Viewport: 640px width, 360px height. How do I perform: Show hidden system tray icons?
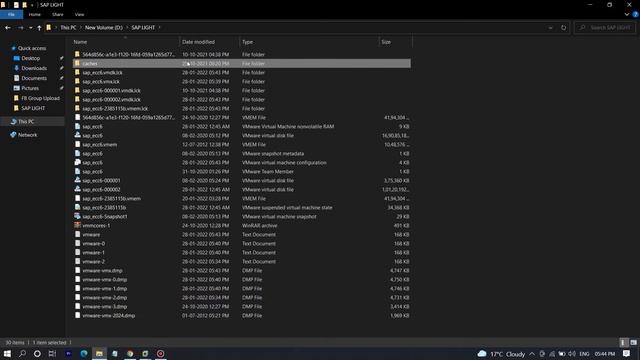(x=532, y=354)
